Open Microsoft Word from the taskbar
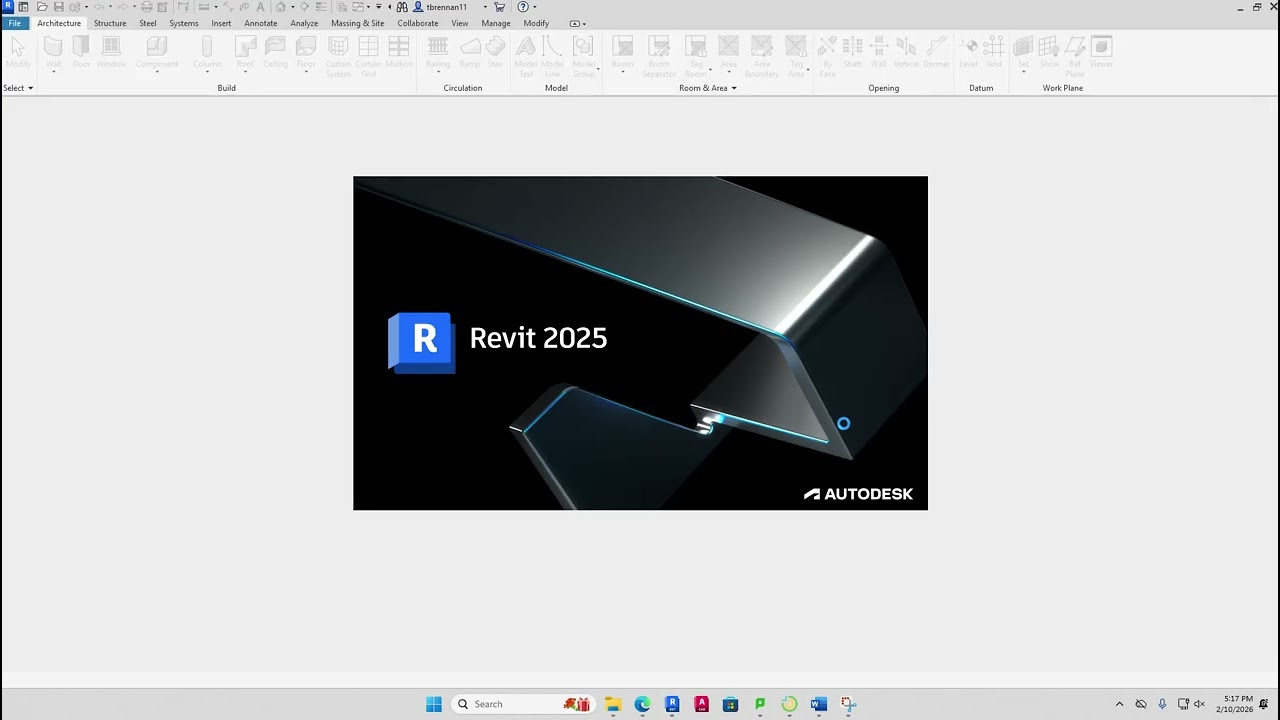This screenshot has height=720, width=1280. [x=819, y=704]
